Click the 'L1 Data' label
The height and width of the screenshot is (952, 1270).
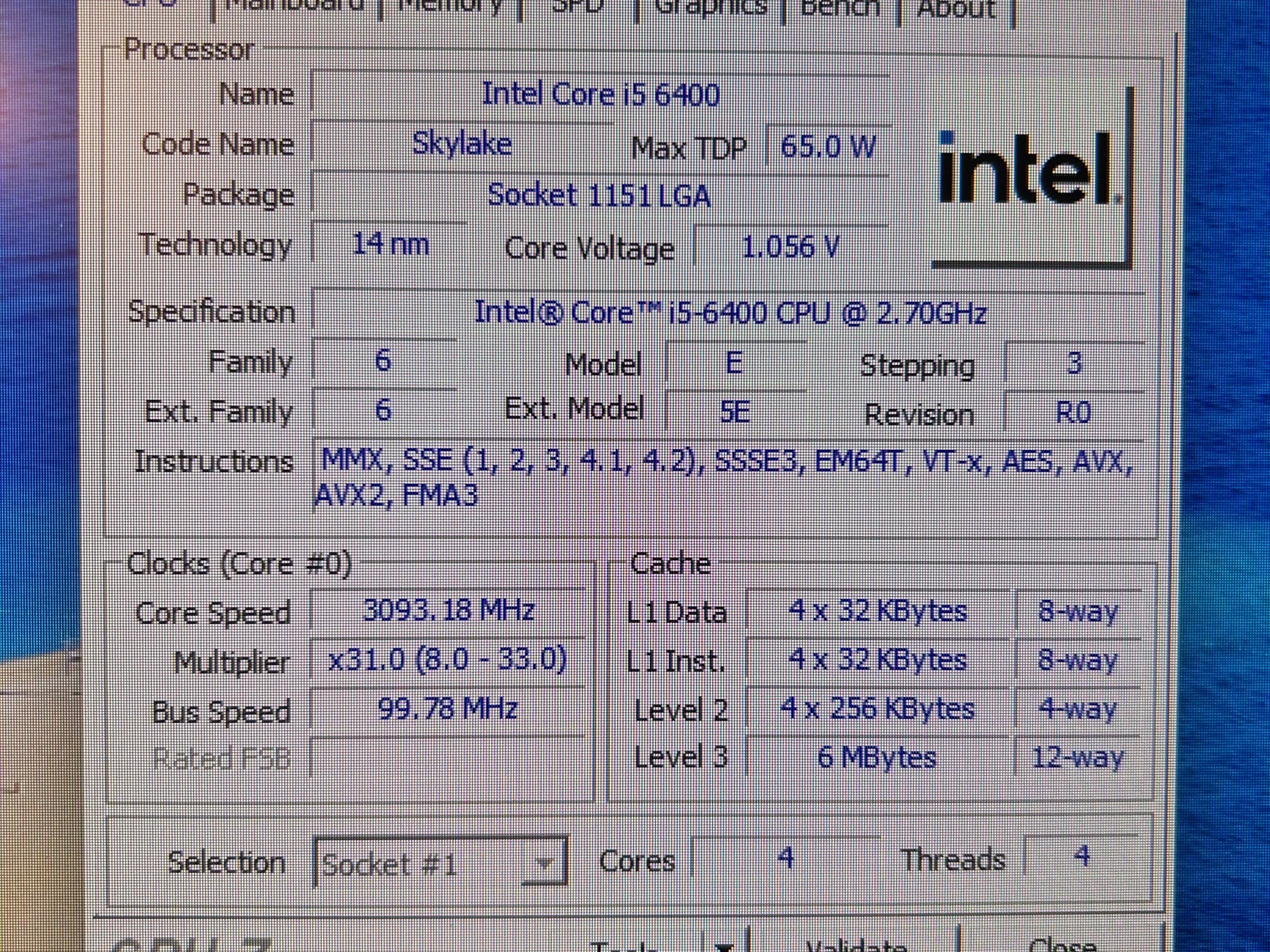pyautogui.click(x=677, y=614)
